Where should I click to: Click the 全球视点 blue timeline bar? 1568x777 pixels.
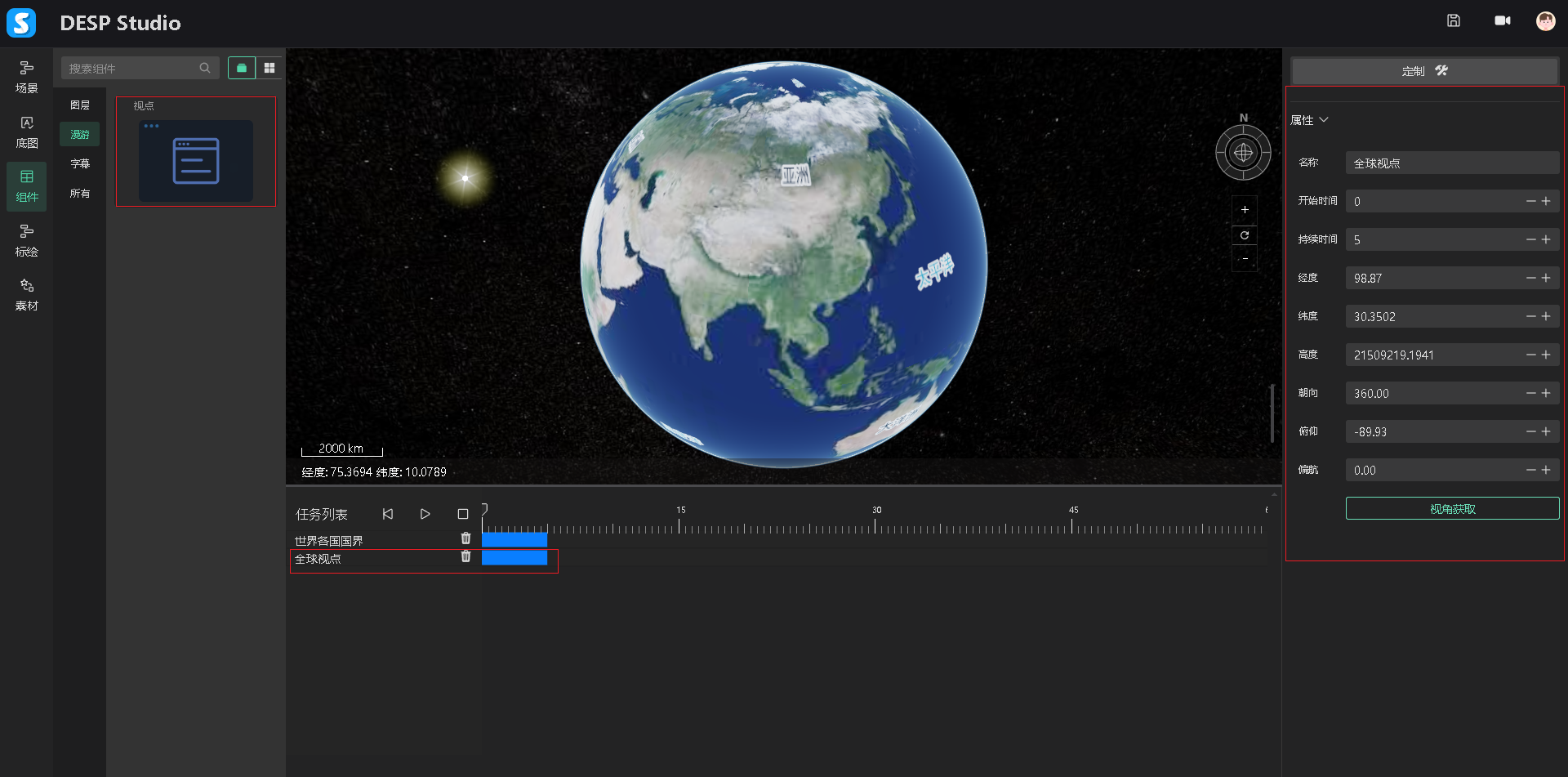[514, 558]
